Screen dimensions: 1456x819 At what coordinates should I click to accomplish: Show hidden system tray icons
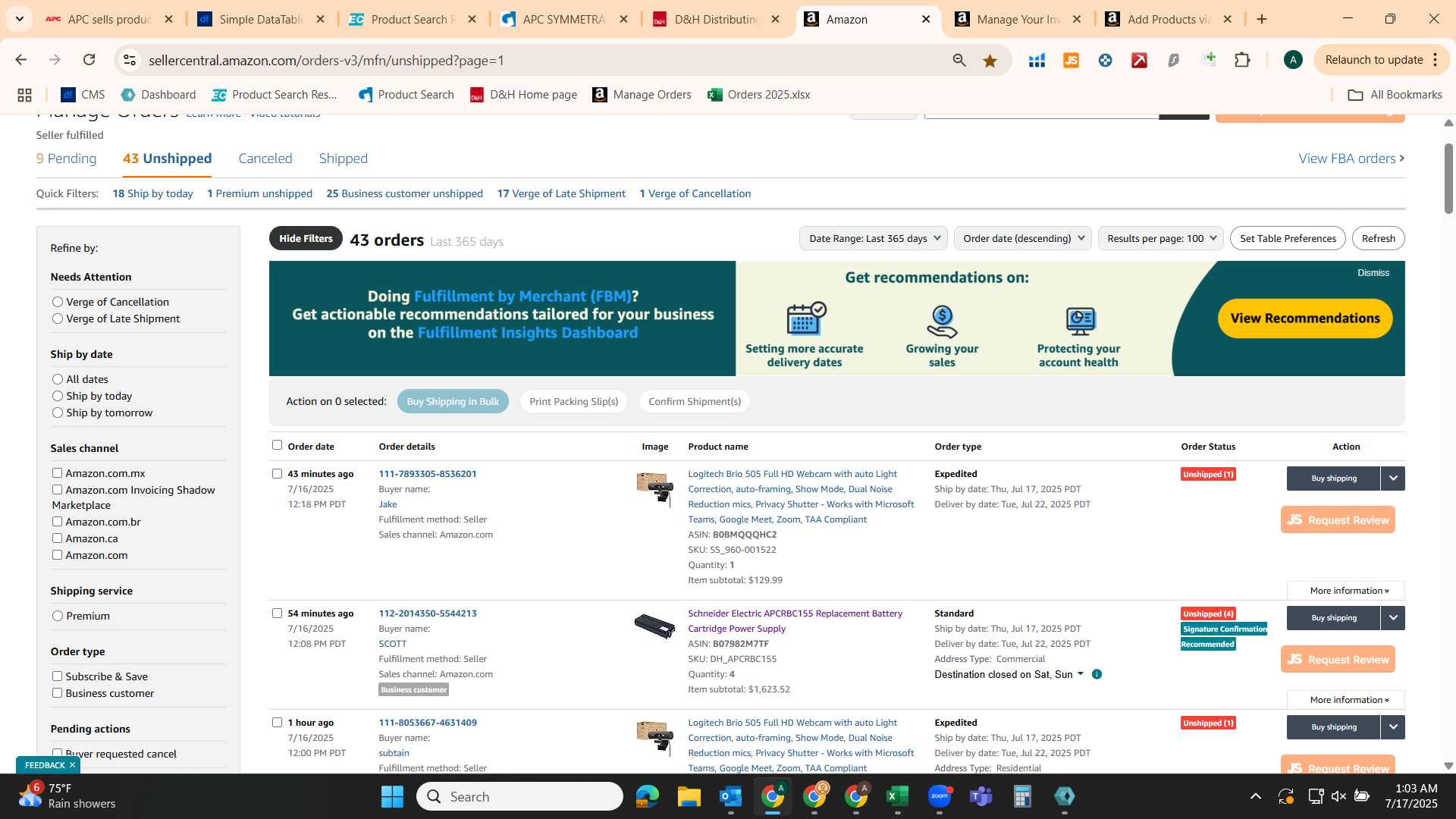click(x=1256, y=796)
